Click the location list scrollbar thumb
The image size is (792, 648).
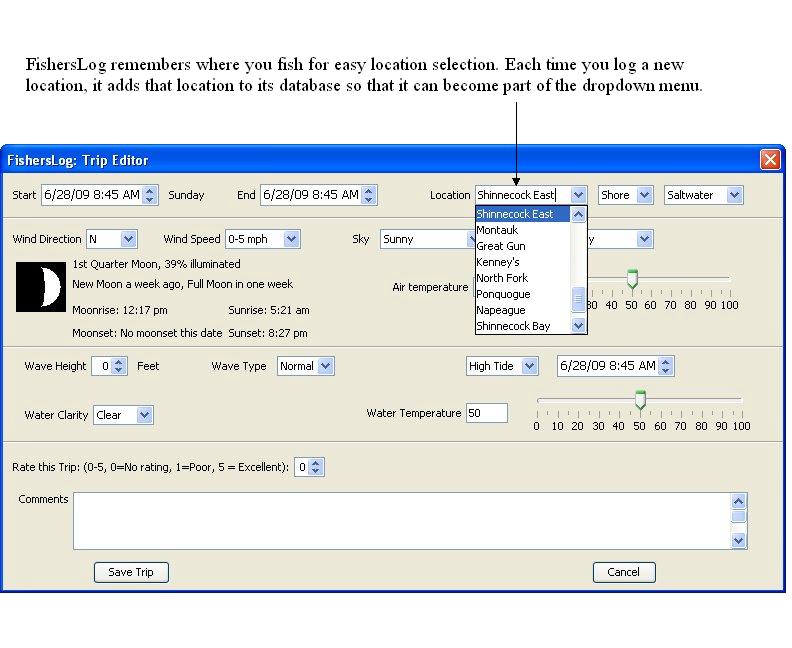[577, 299]
